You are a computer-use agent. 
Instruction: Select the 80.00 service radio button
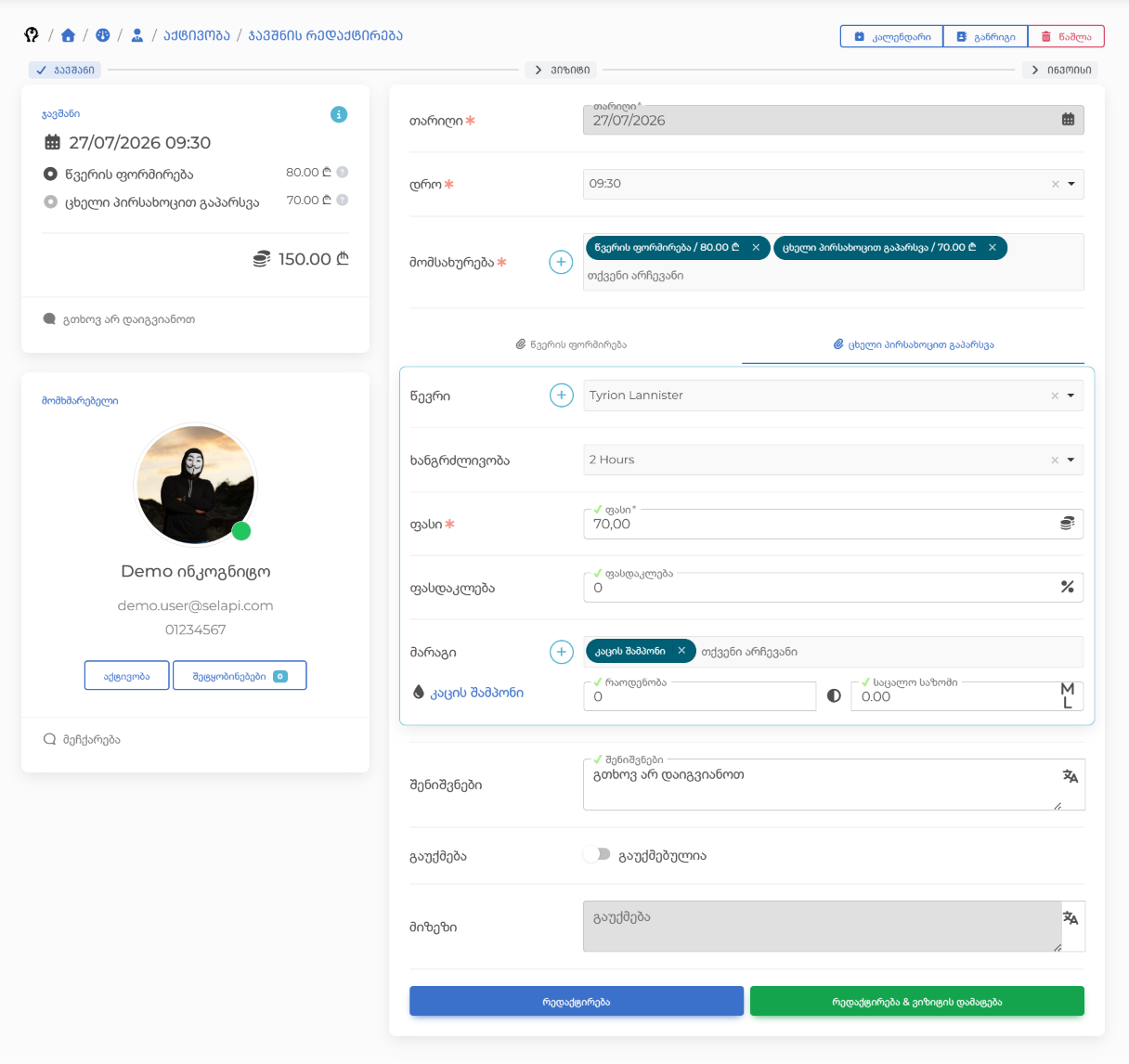coord(51,174)
